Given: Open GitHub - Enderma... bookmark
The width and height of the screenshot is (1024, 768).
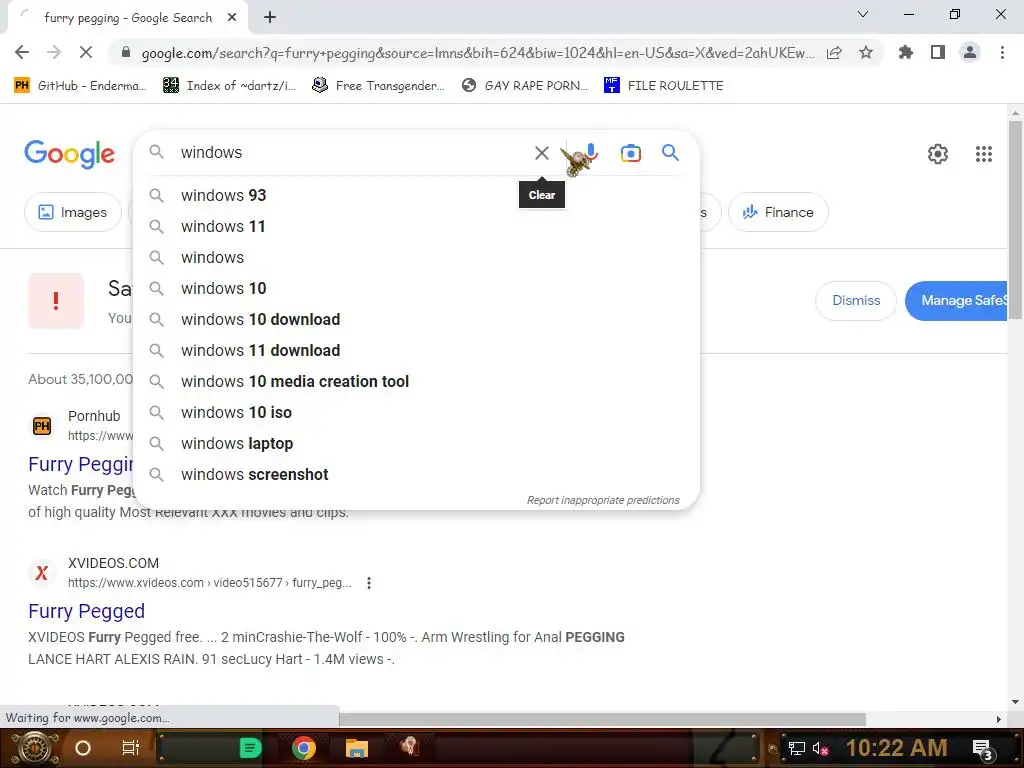Looking at the screenshot, I should pyautogui.click(x=80, y=86).
